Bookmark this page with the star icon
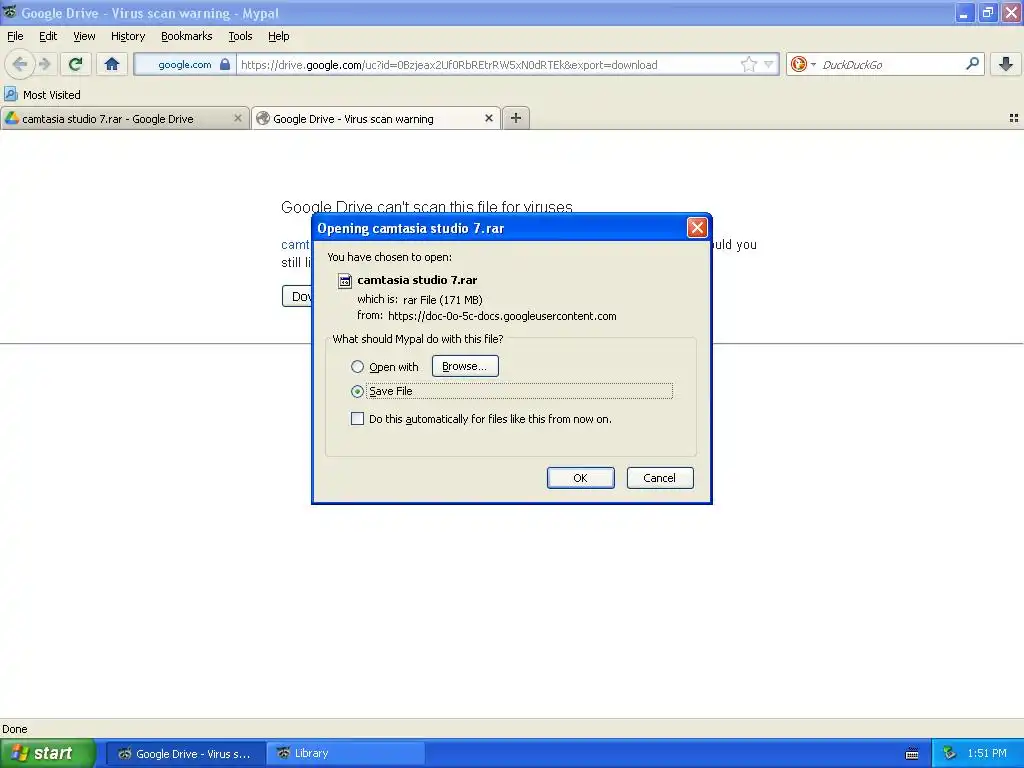Screen dimensions: 1024x768 point(748,64)
